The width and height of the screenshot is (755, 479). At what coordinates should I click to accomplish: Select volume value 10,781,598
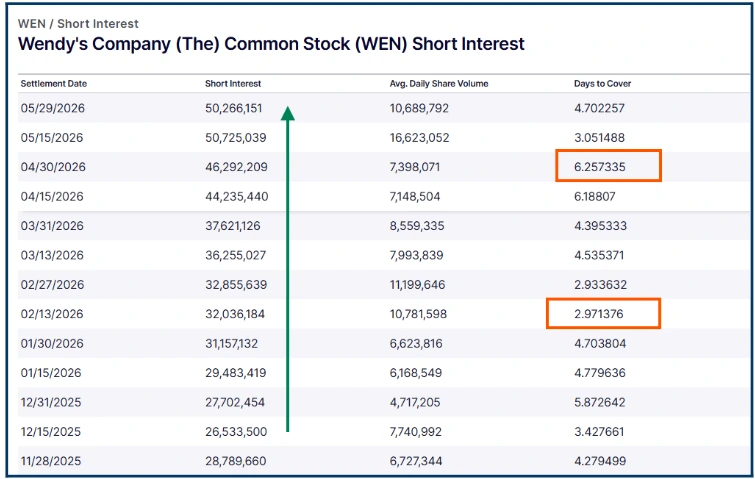tap(418, 314)
